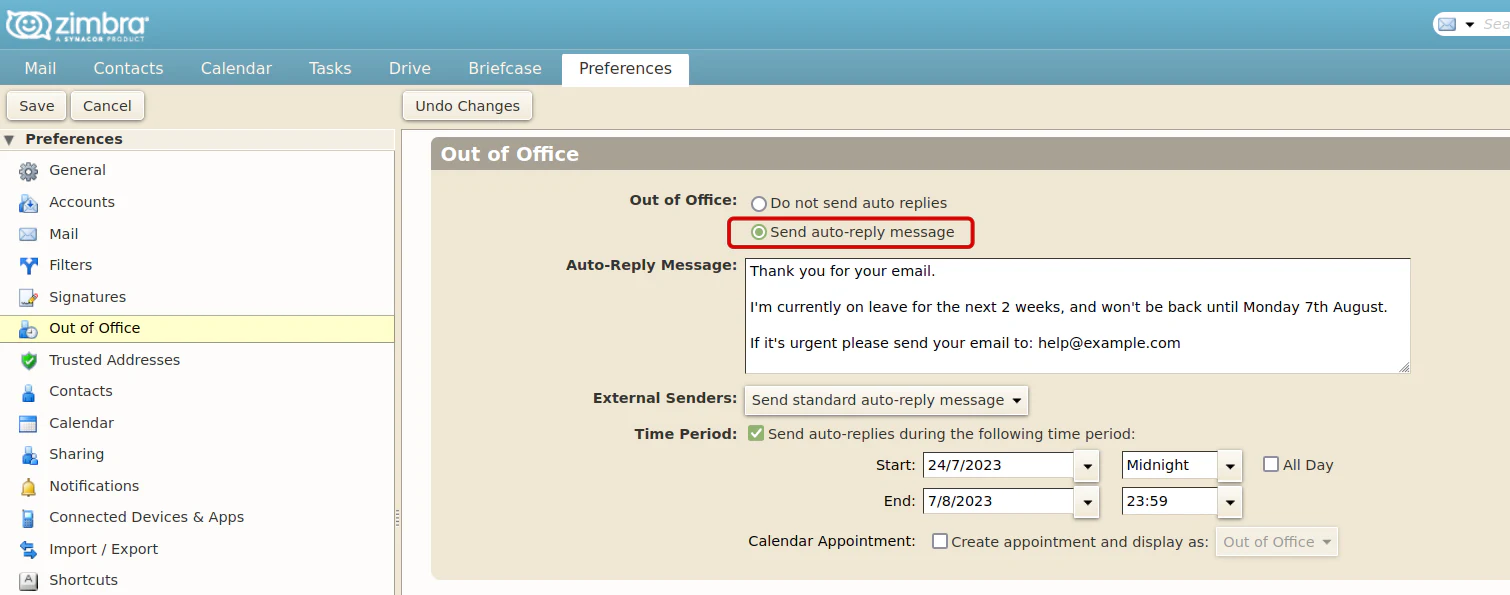Click the Start time field Midnight
Viewport: 1510px width, 595px height.
click(1169, 465)
